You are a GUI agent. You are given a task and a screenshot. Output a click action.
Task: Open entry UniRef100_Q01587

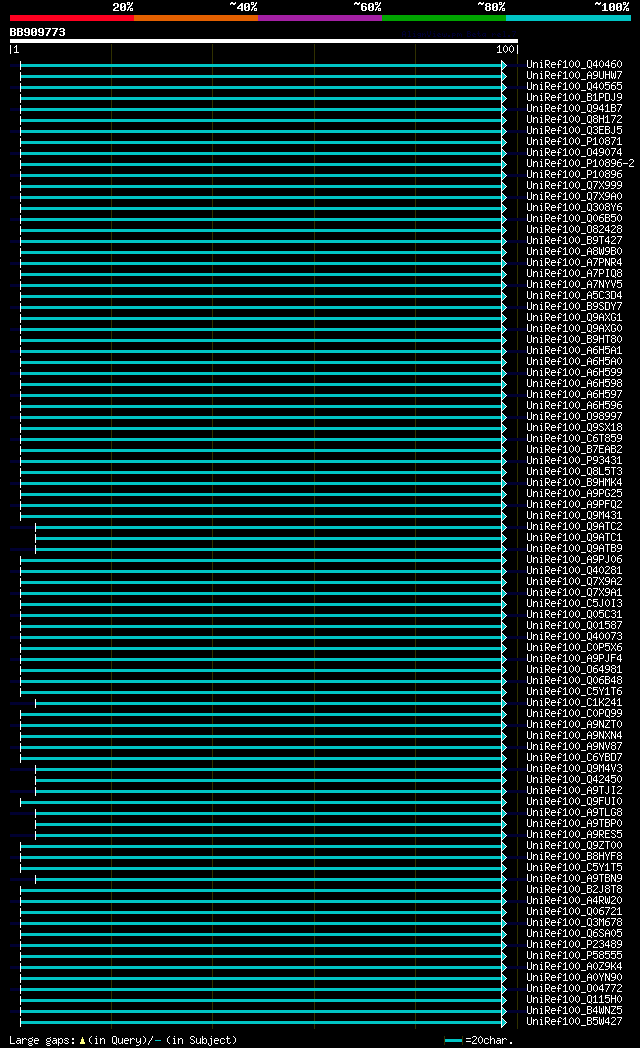pos(574,626)
